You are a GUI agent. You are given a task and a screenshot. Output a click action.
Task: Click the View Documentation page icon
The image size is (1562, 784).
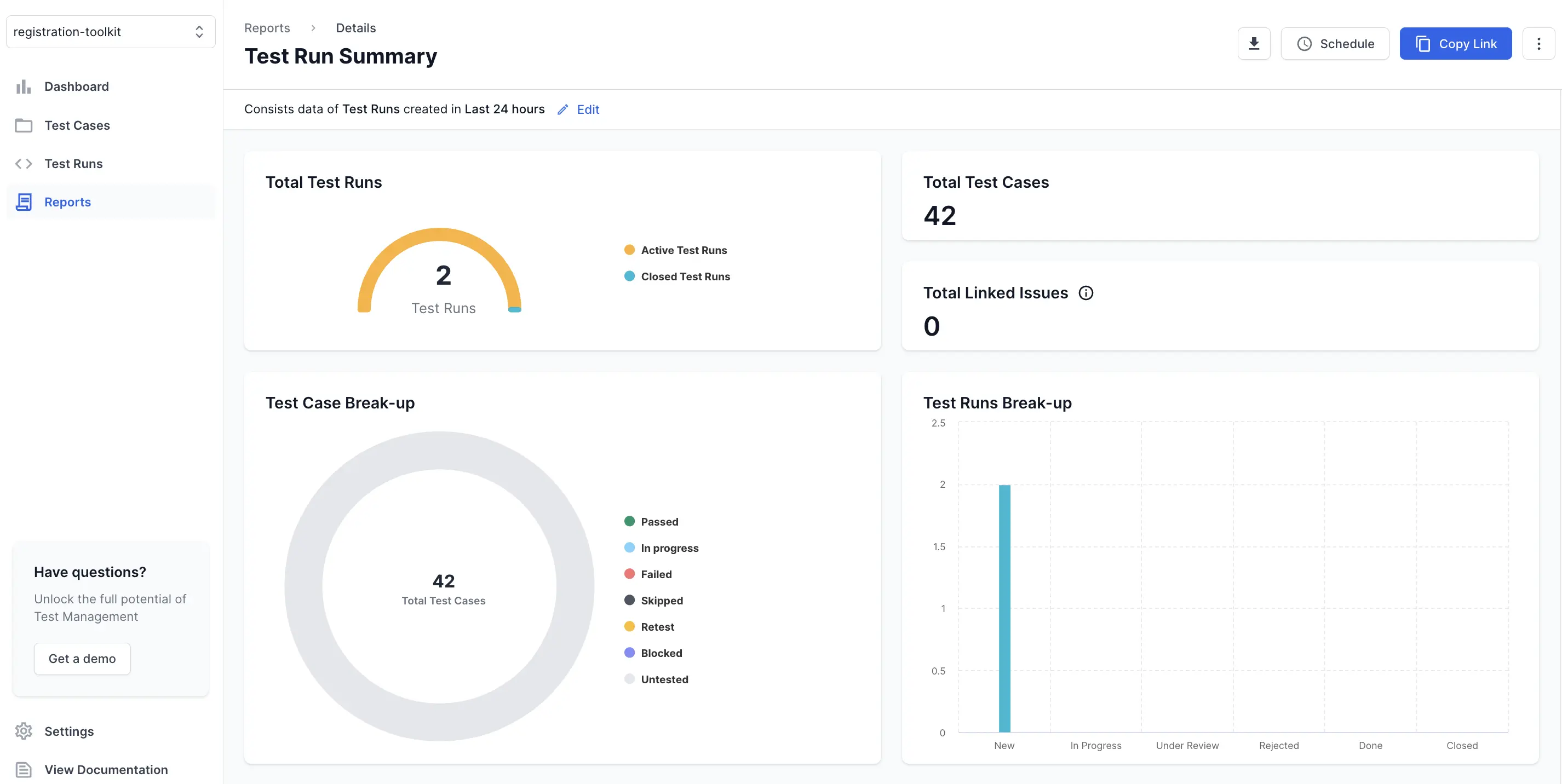click(x=24, y=769)
